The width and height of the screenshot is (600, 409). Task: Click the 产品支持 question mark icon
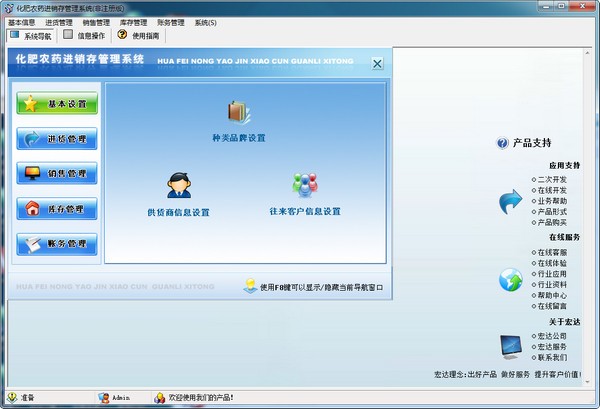click(x=502, y=143)
